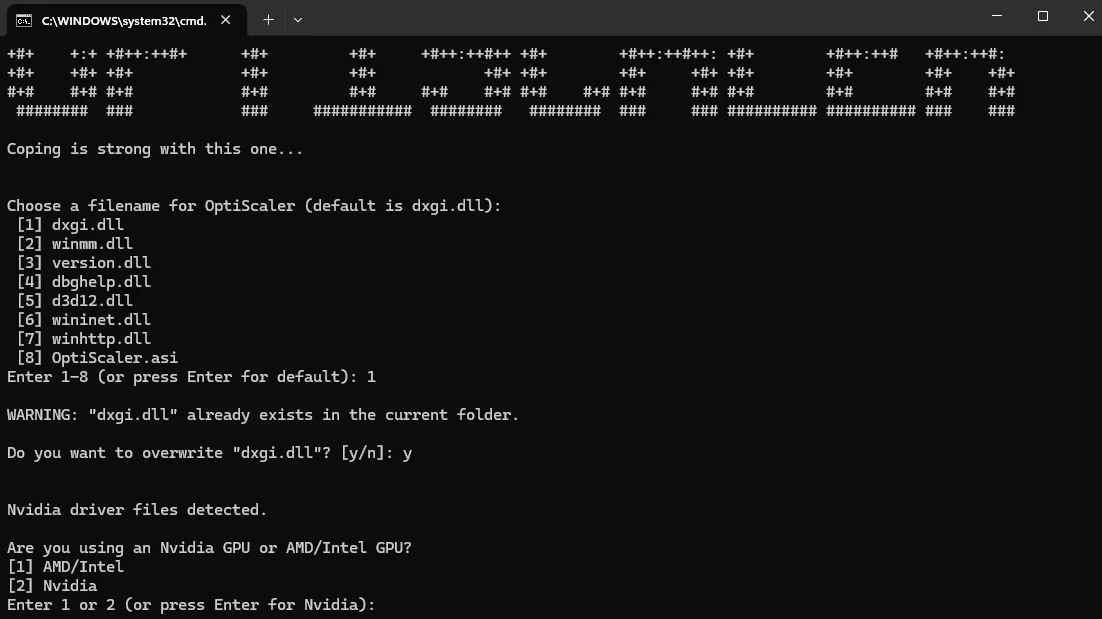Click the "[3] version.dll" option line

(83, 263)
